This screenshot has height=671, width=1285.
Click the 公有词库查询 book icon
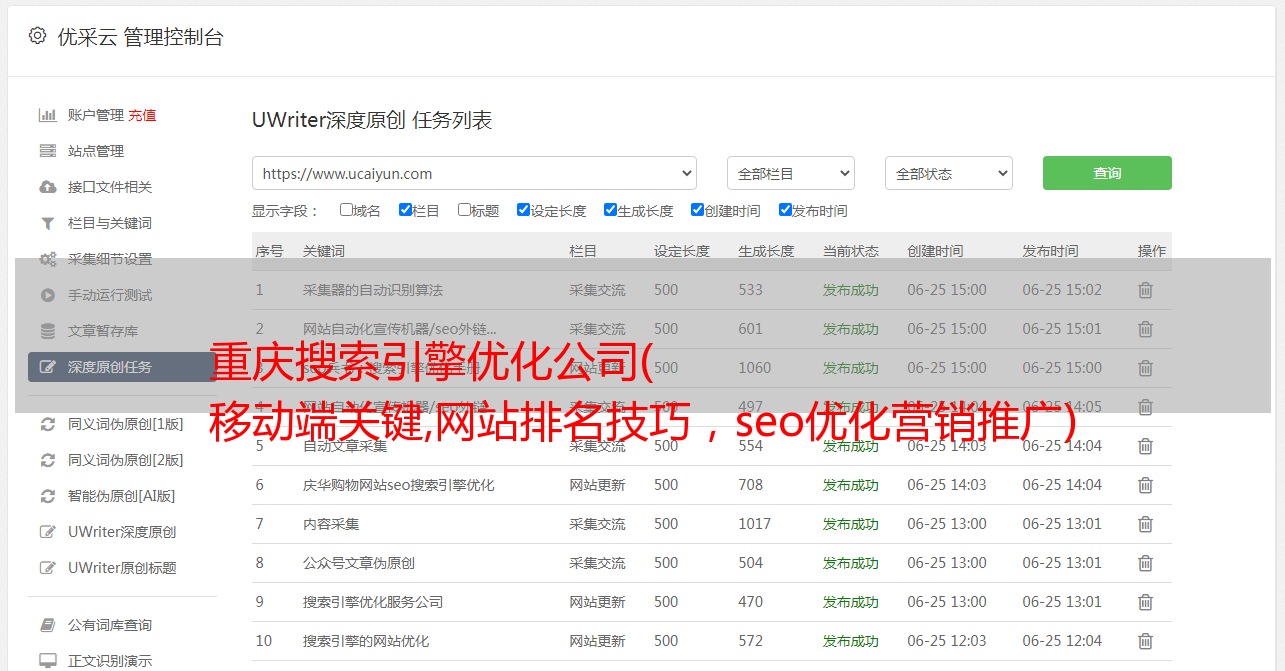click(x=47, y=625)
